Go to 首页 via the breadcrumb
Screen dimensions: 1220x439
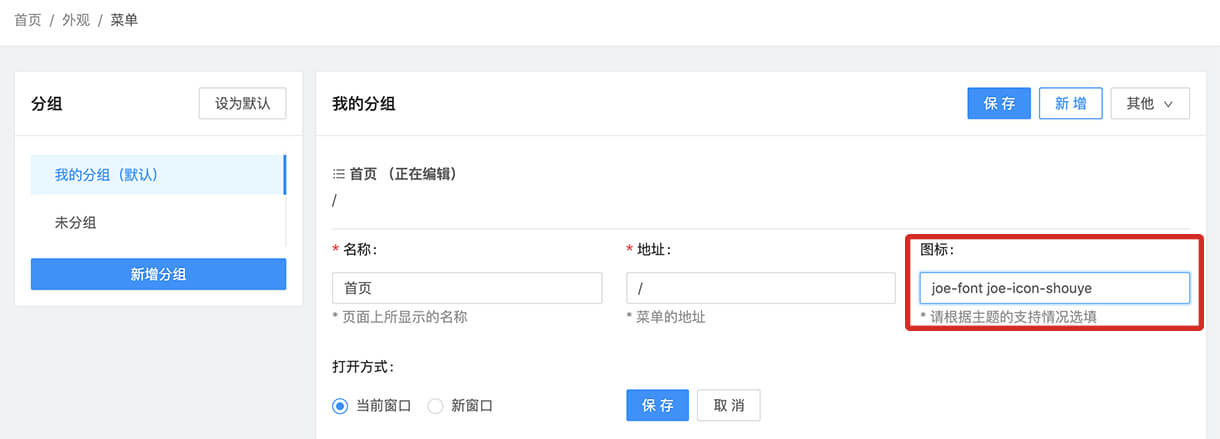coord(28,19)
